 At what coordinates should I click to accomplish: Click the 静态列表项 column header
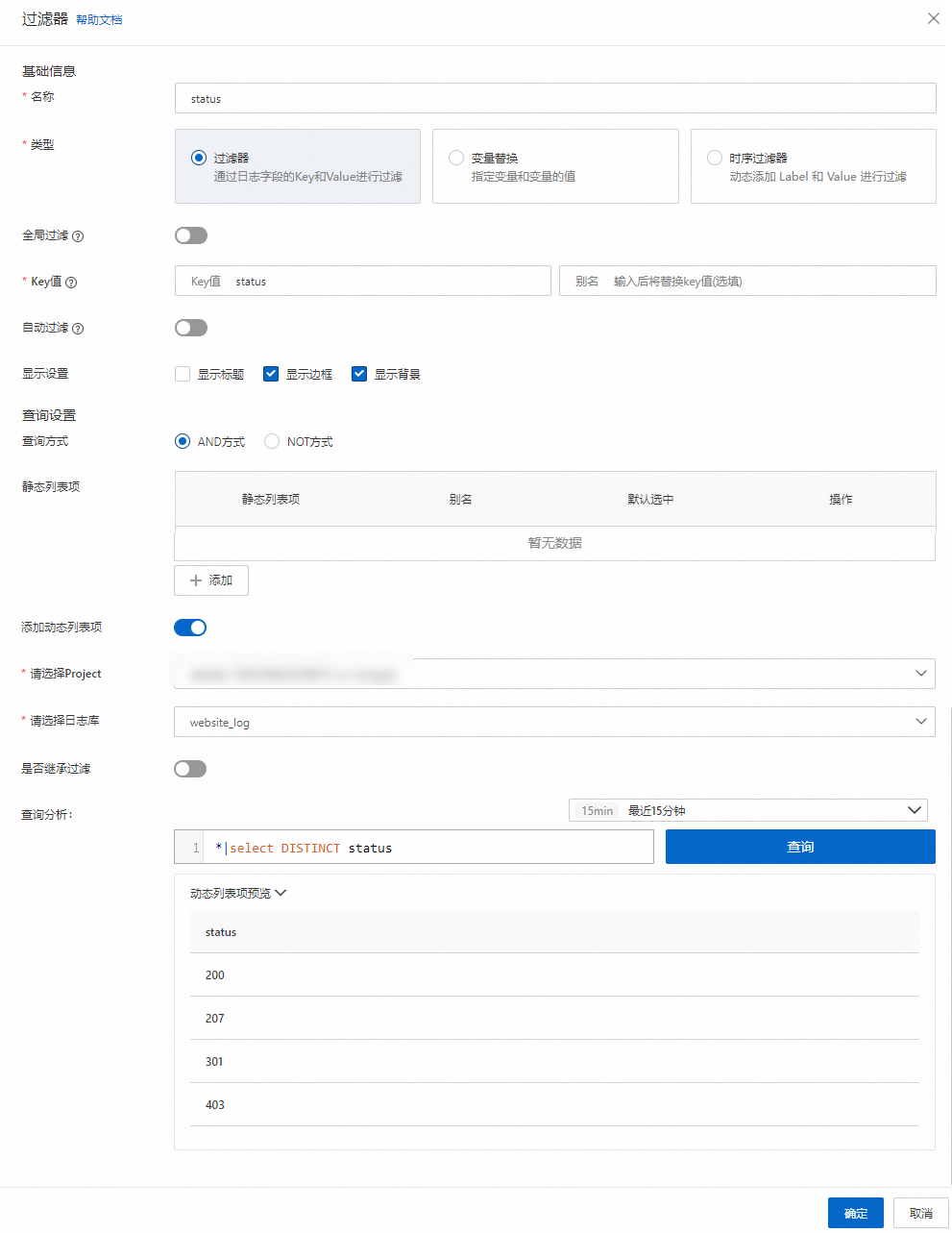click(271, 499)
